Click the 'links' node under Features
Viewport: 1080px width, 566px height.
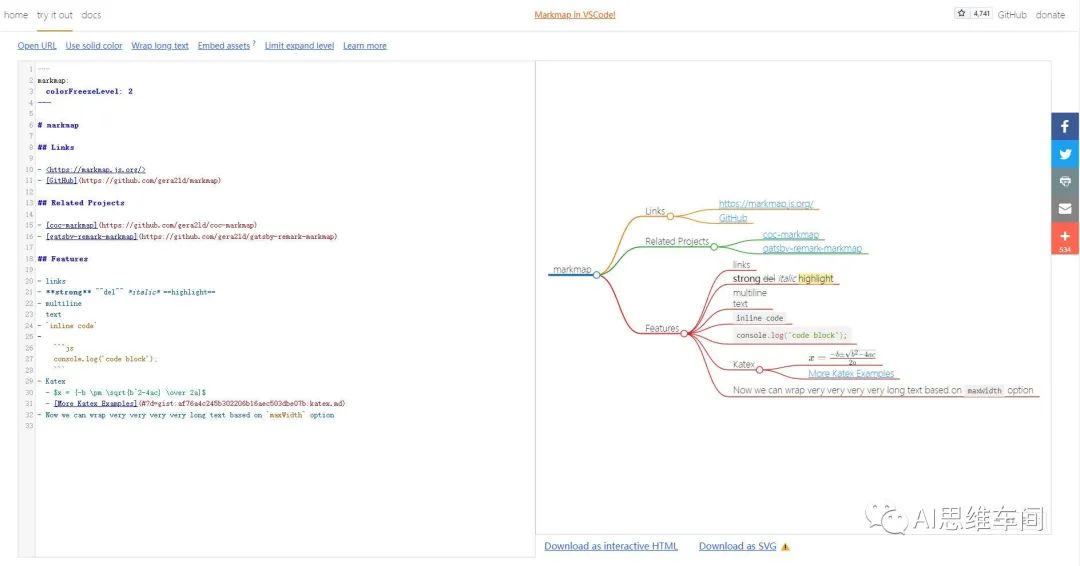pyautogui.click(x=741, y=264)
